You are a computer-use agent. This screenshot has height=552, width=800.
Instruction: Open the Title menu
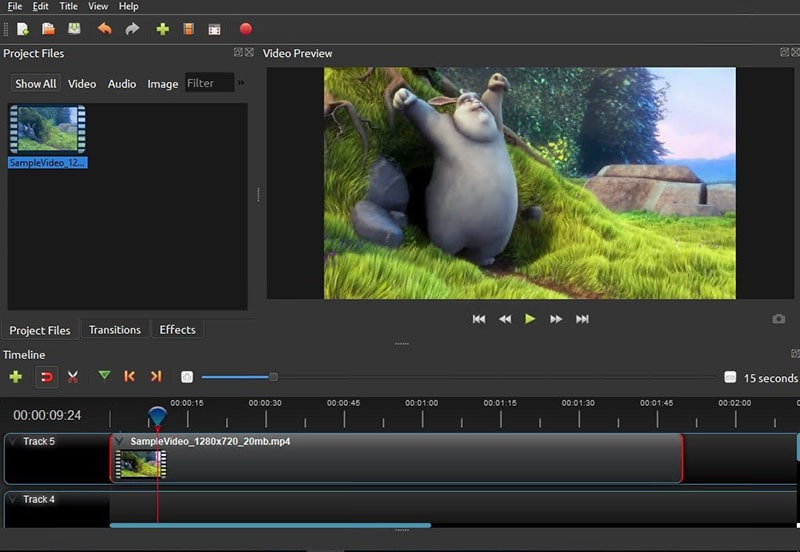[x=68, y=6]
